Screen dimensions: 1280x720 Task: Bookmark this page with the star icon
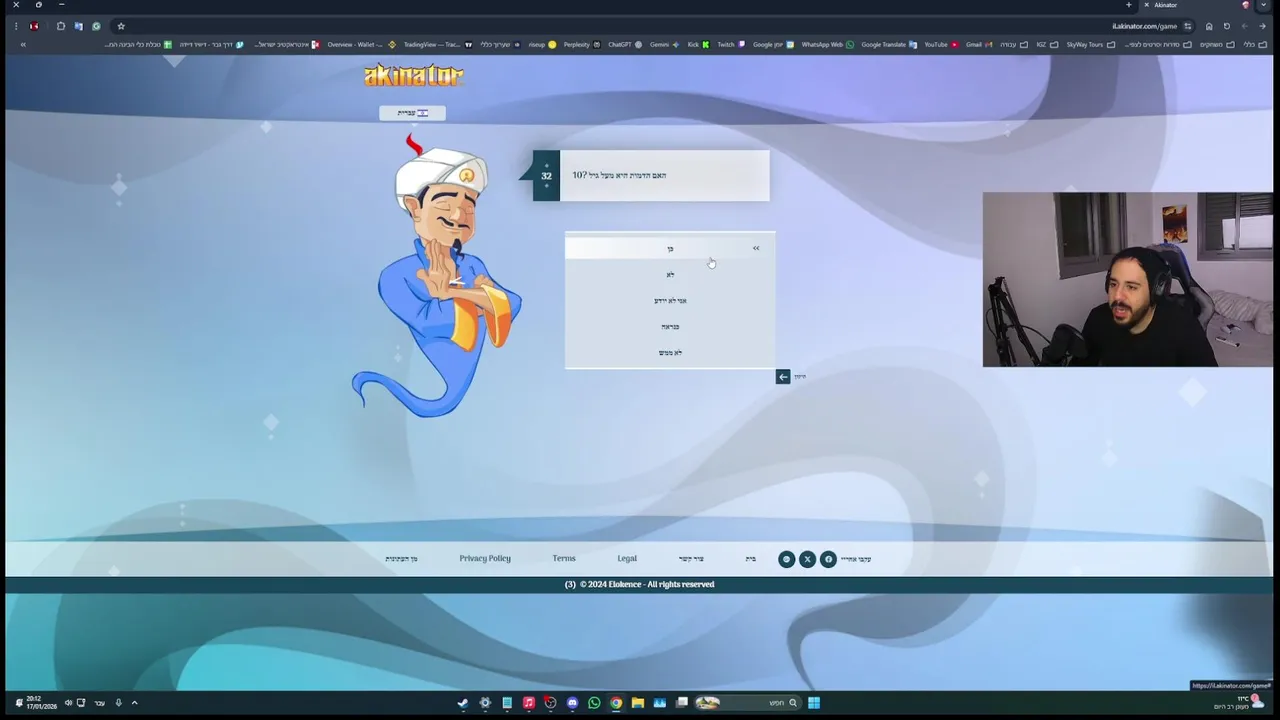pyautogui.click(x=121, y=26)
